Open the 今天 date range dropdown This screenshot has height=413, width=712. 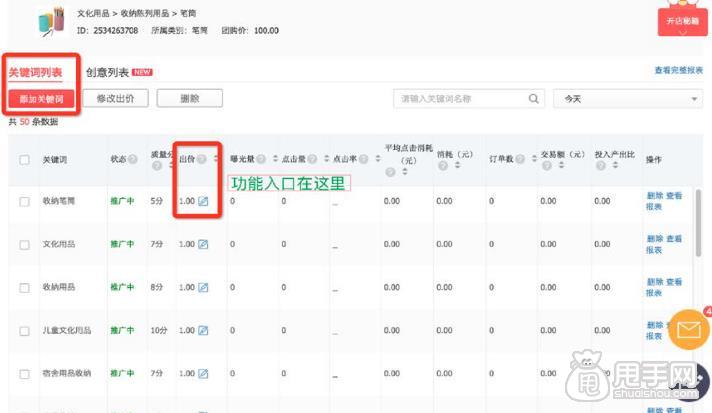628,99
